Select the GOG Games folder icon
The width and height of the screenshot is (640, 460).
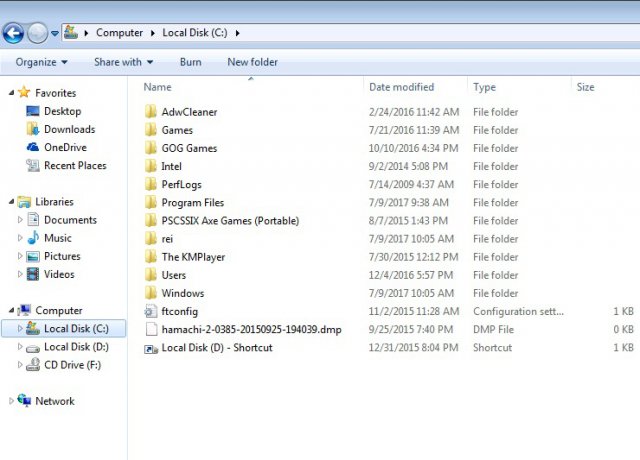pos(151,148)
